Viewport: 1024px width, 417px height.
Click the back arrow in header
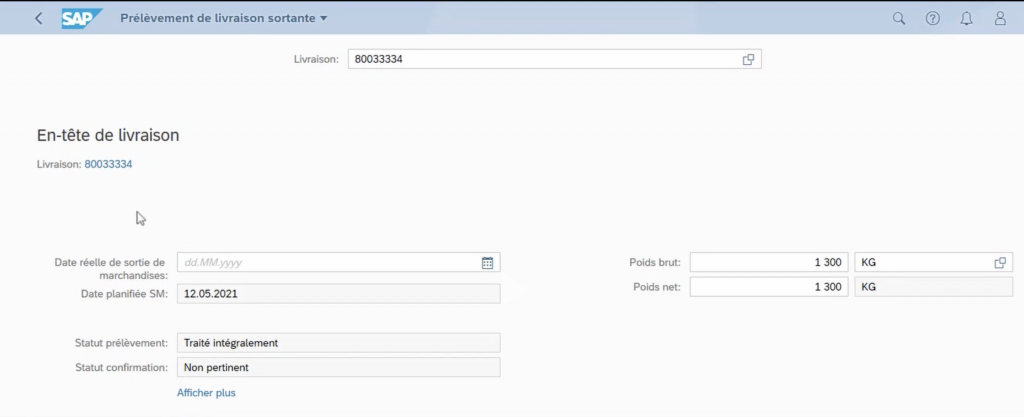point(38,18)
